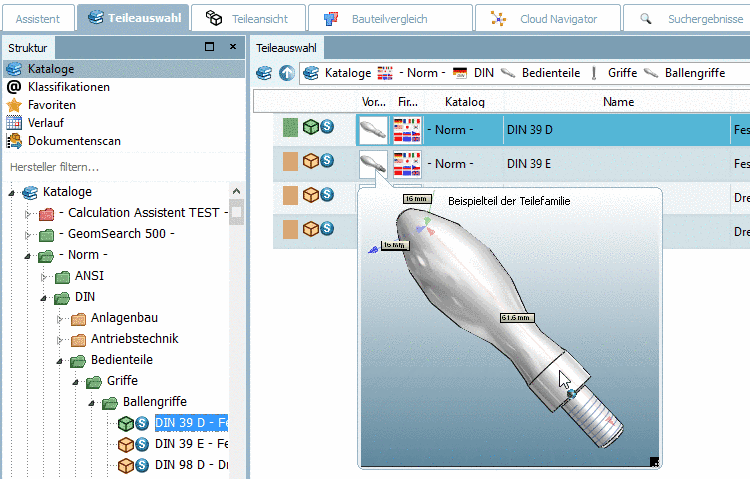Click Kataloge in the breadcrumb path
This screenshot has width=750, height=479.
(x=348, y=73)
